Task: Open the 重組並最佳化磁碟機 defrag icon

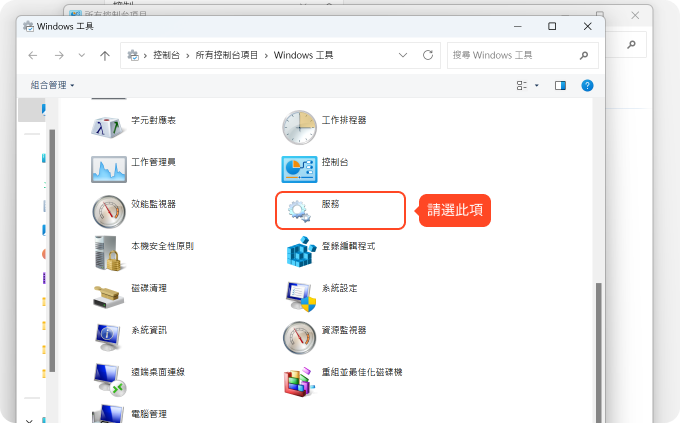Action: [x=299, y=382]
